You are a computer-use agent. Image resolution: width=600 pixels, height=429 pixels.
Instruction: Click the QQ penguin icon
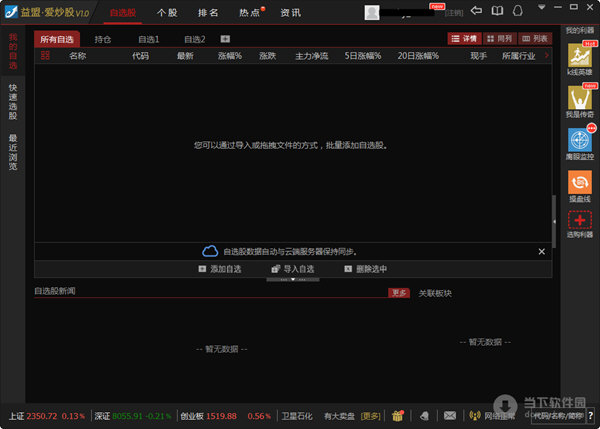517,11
